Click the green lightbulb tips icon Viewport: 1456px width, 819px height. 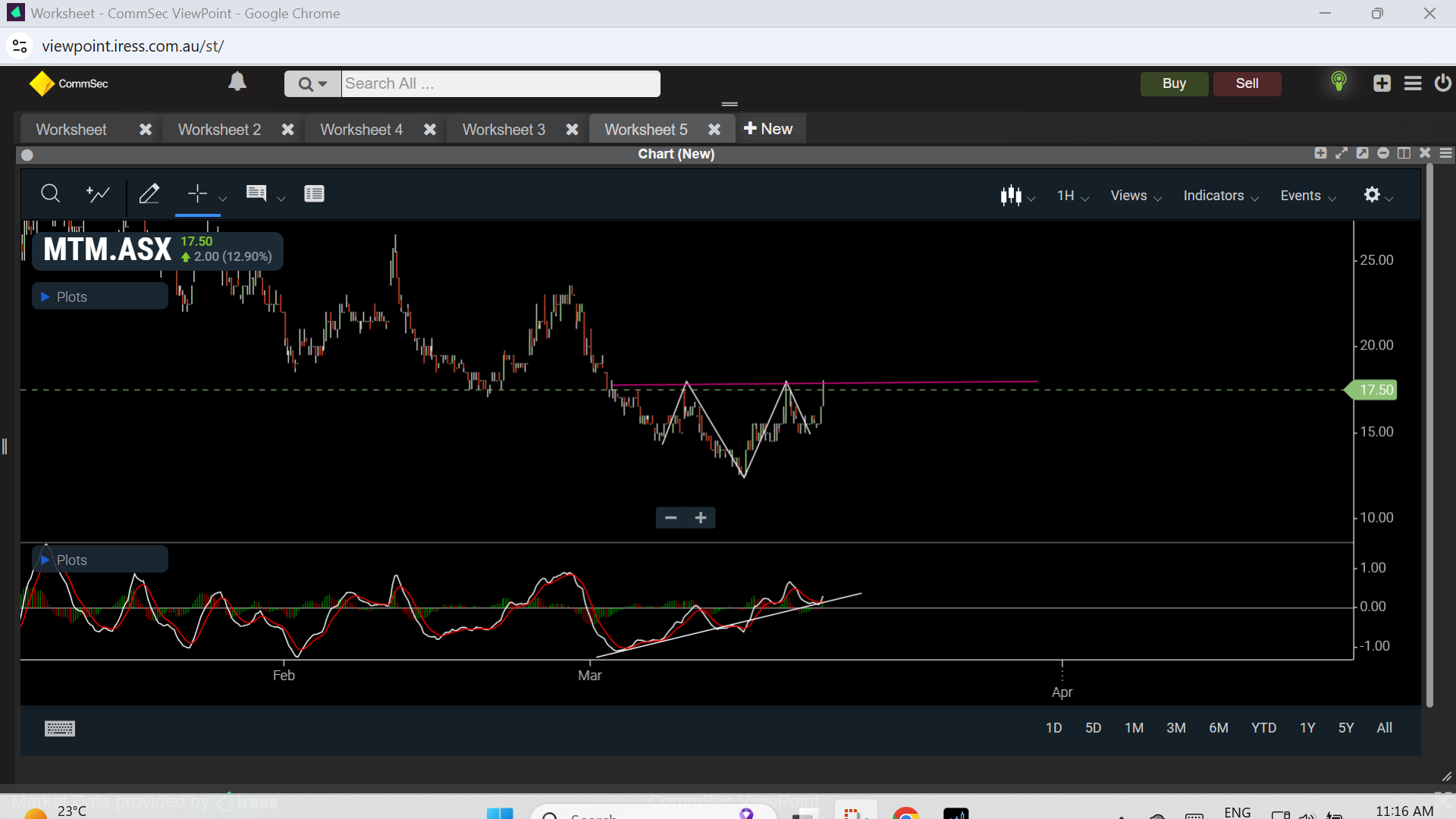point(1338,82)
